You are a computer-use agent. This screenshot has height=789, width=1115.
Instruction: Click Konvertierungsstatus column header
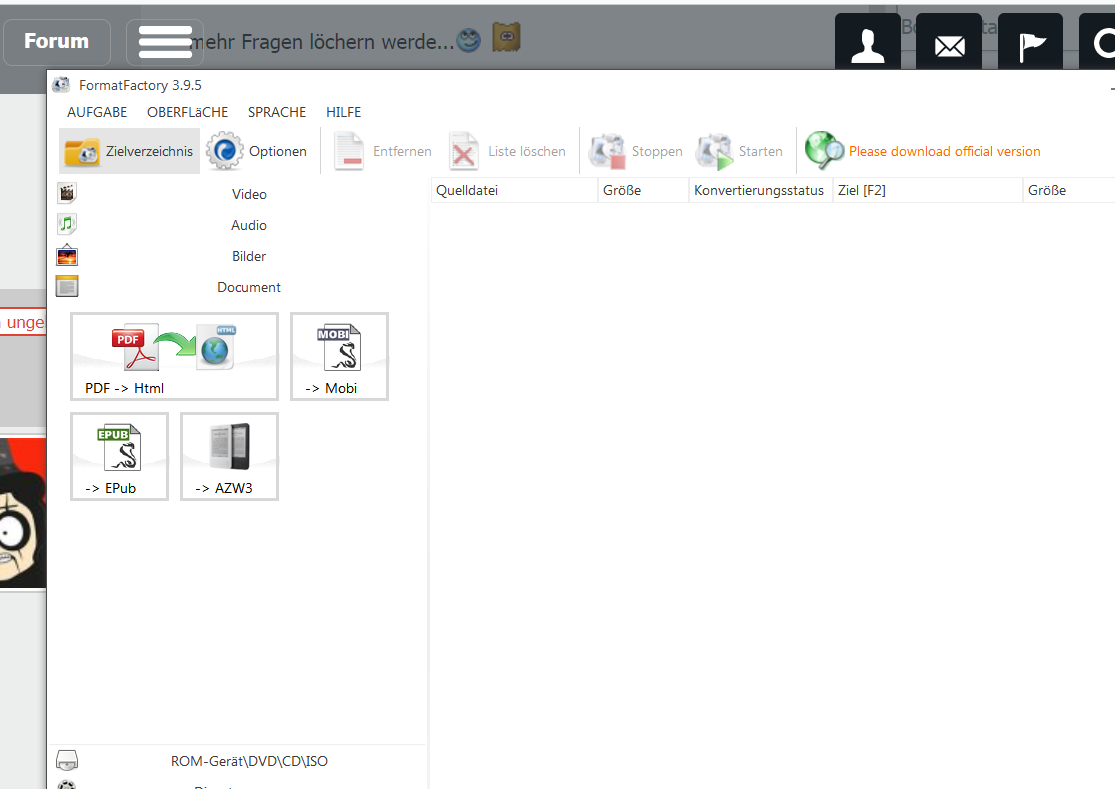click(x=760, y=190)
